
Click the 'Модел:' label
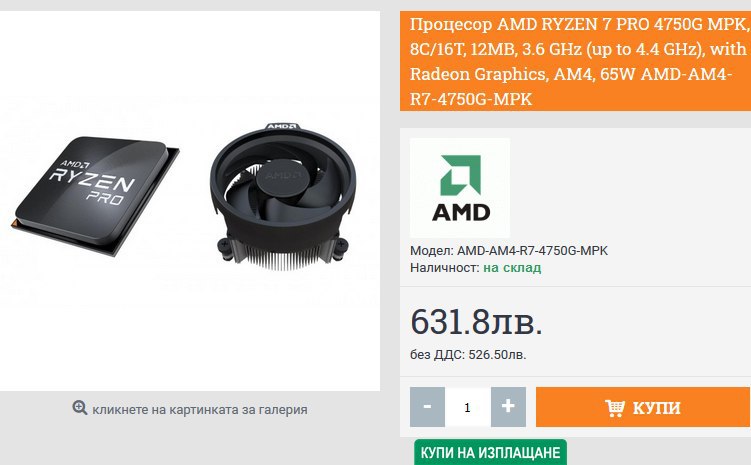[x=432, y=250]
